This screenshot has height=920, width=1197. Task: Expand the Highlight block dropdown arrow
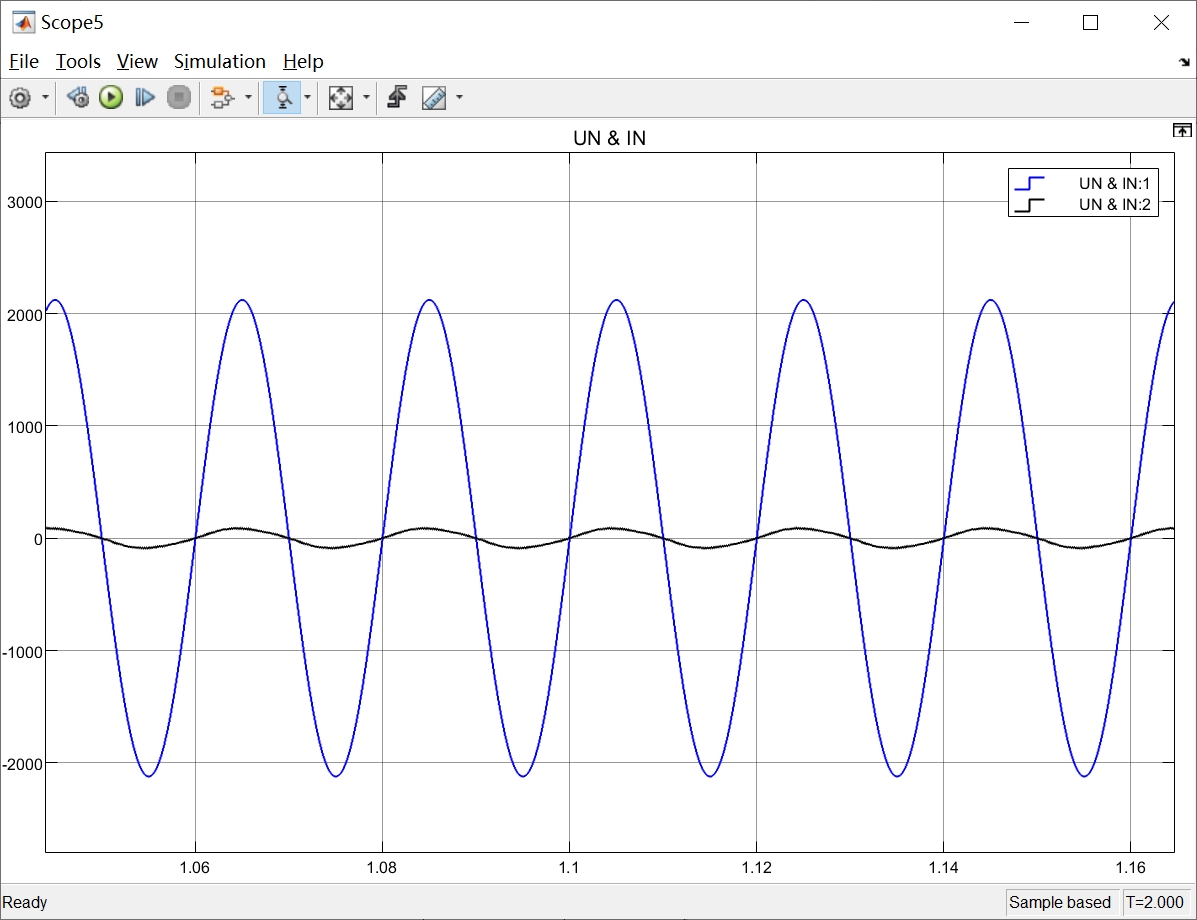point(248,98)
